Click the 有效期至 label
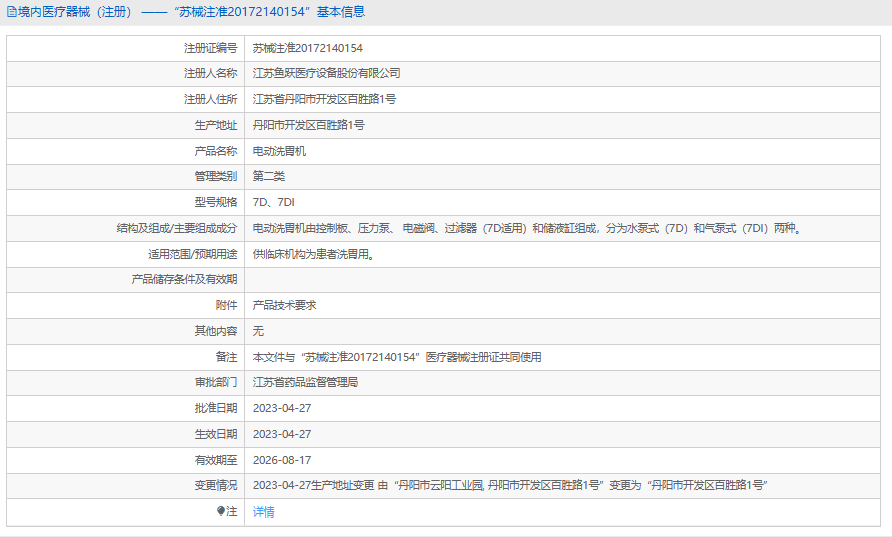892x537 pixels. click(216, 460)
